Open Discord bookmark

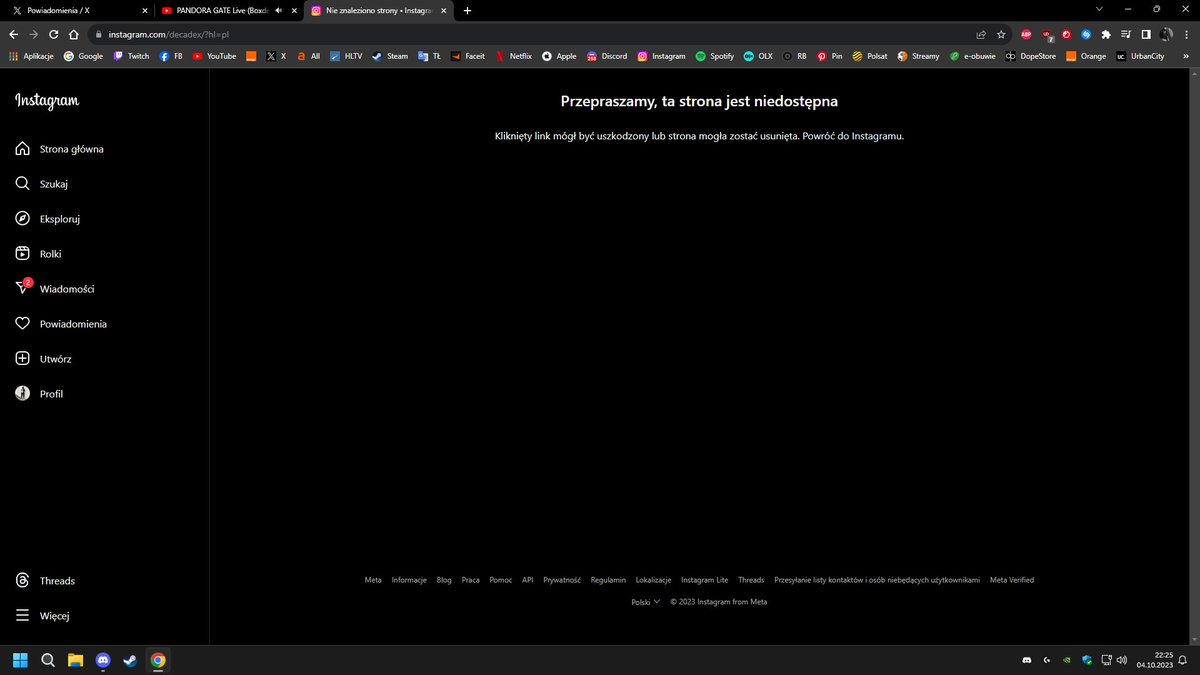[607, 56]
